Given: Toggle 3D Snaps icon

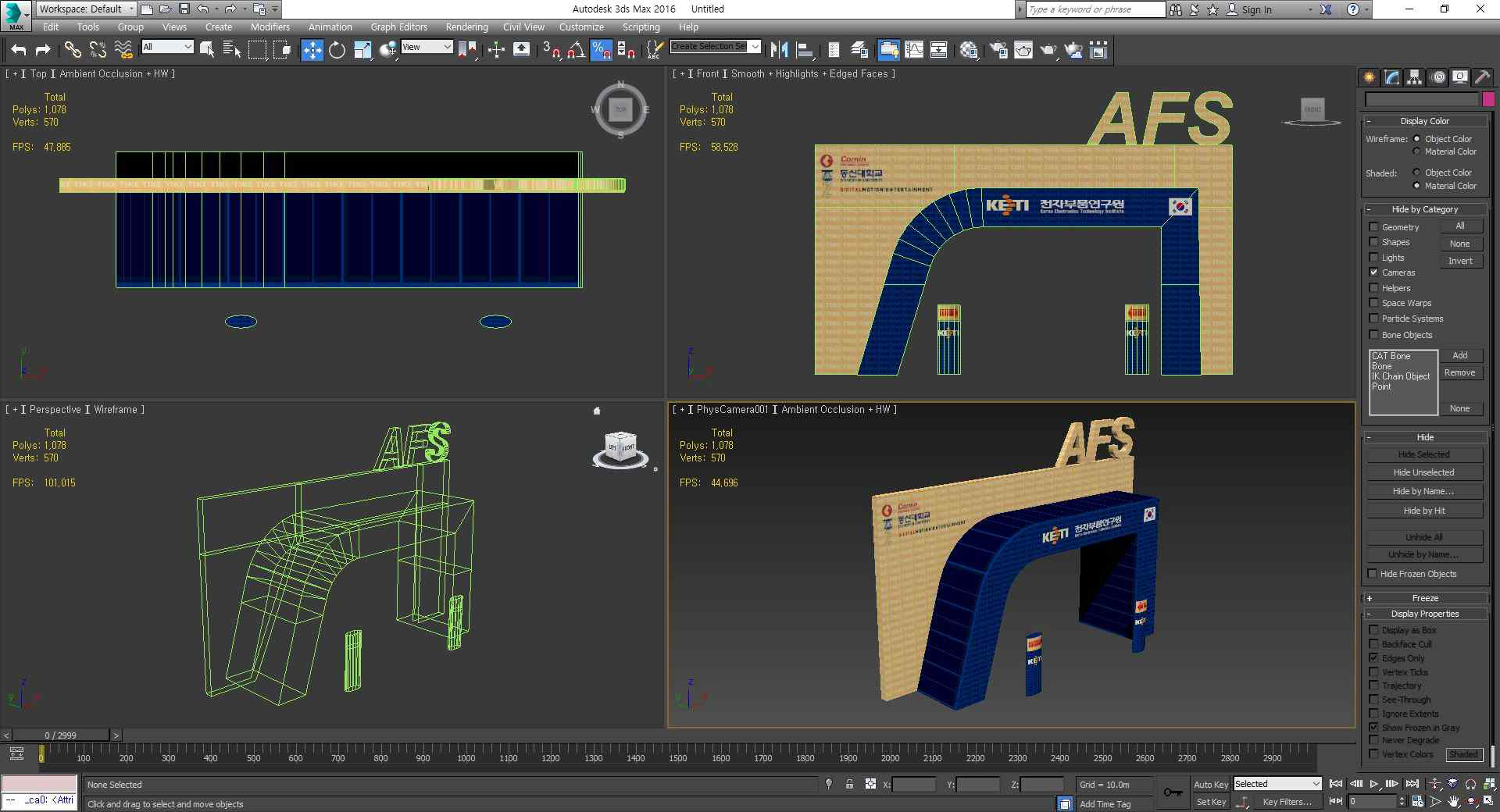Looking at the screenshot, I should 551,50.
